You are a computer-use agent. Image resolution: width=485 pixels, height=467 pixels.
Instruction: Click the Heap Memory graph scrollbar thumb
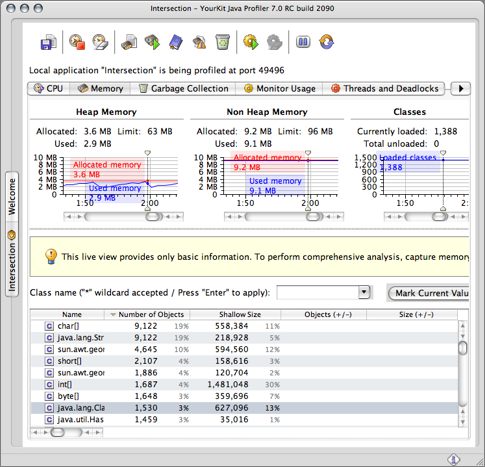[153, 217]
